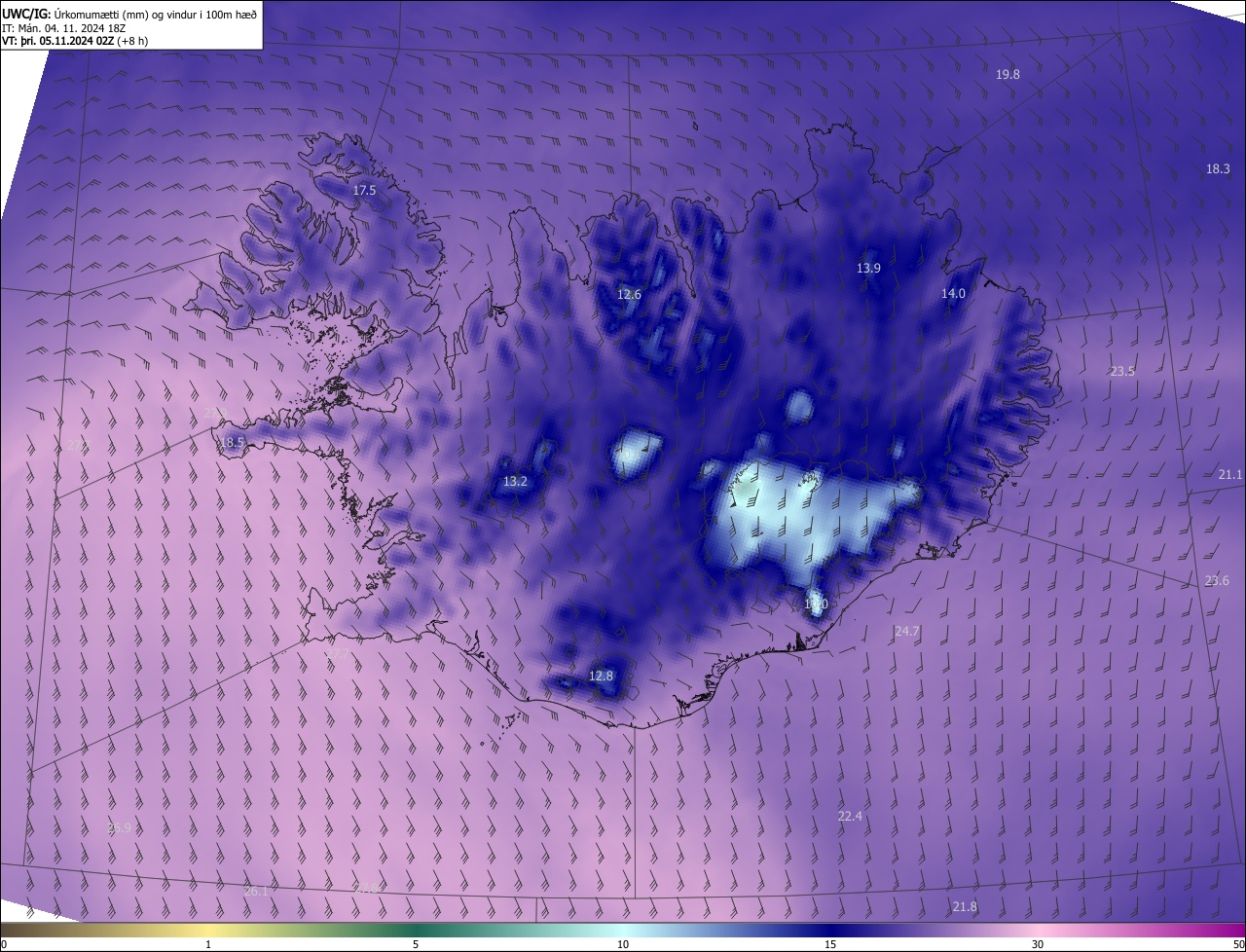Click the 26.9 value label on the map
This screenshot has width=1246, height=952.
pyautogui.click(x=119, y=828)
